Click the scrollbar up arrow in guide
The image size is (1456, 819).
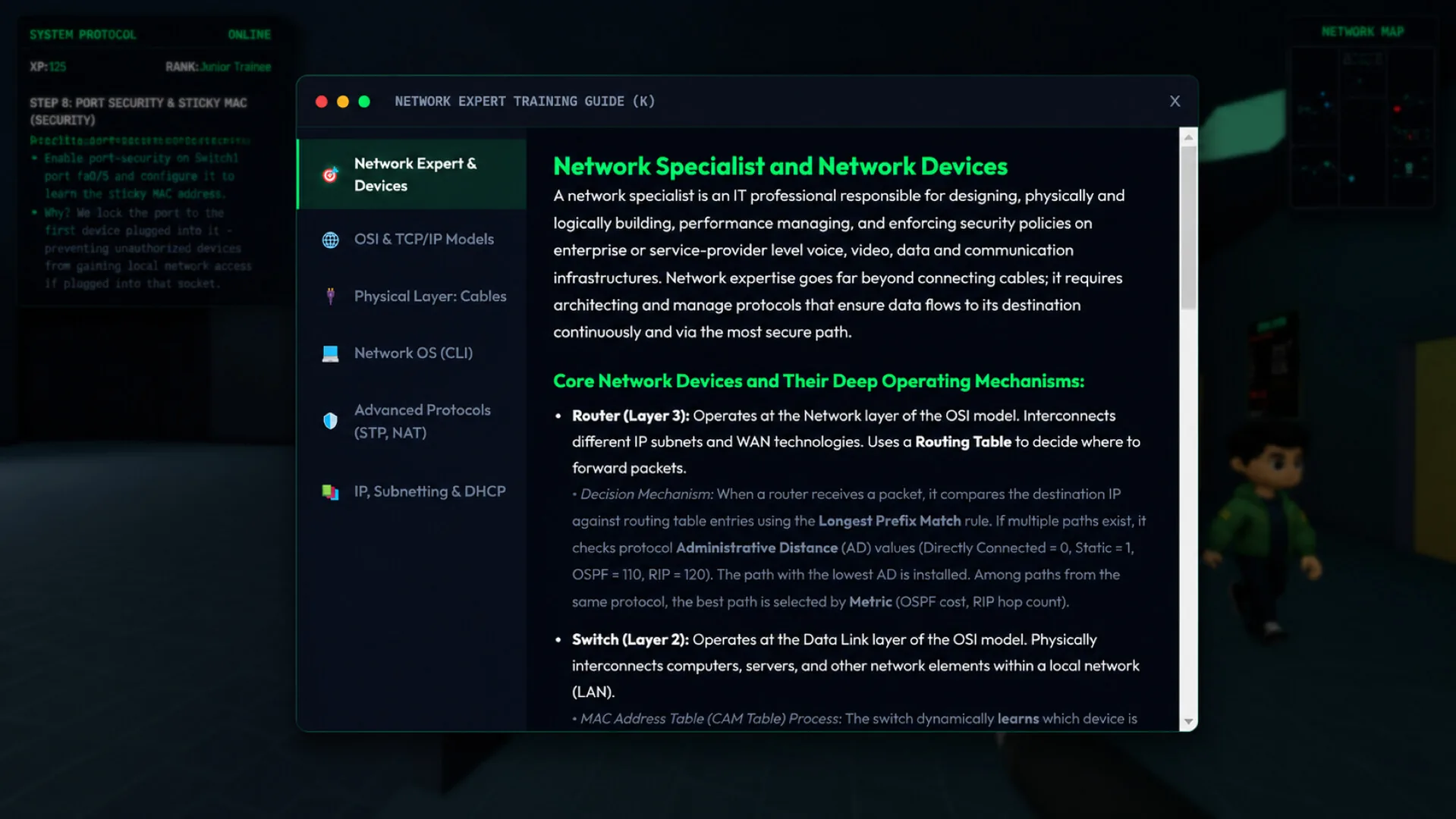[1188, 137]
